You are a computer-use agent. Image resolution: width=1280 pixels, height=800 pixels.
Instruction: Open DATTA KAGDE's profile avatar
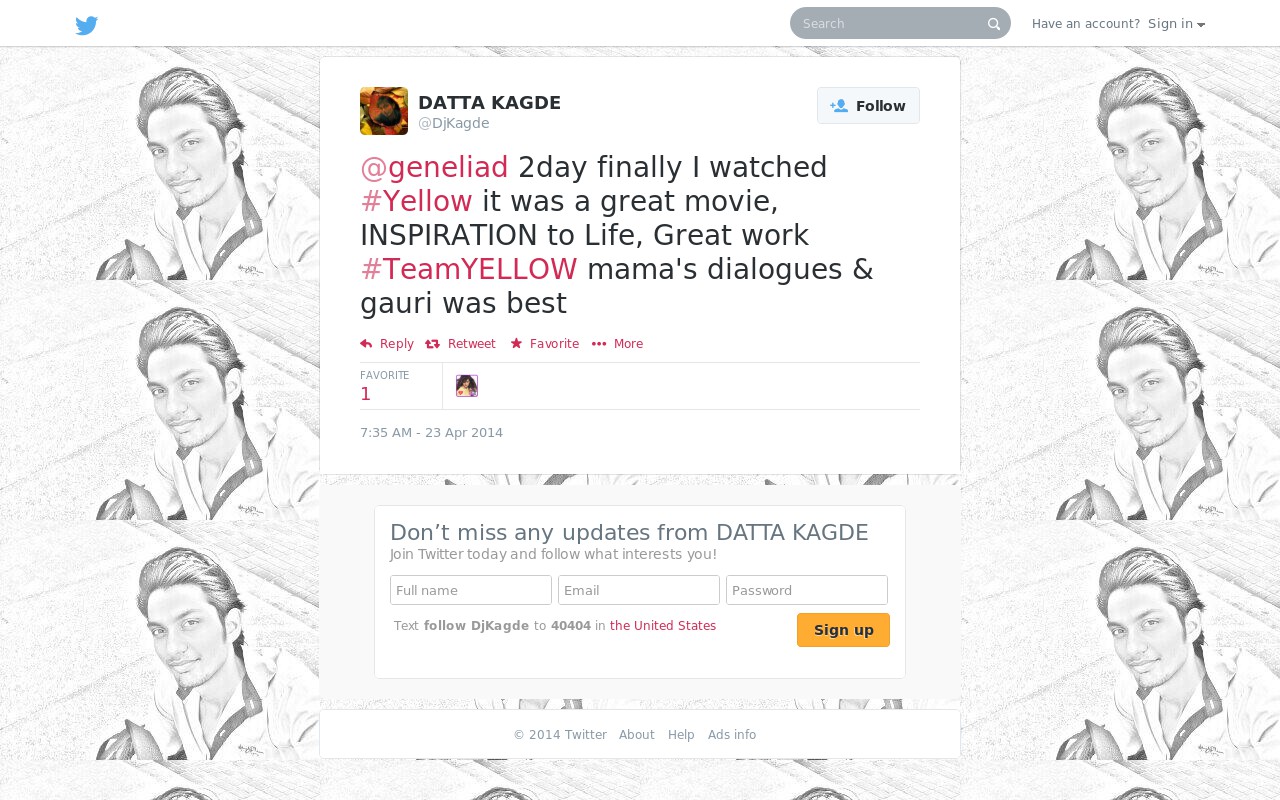click(x=384, y=111)
